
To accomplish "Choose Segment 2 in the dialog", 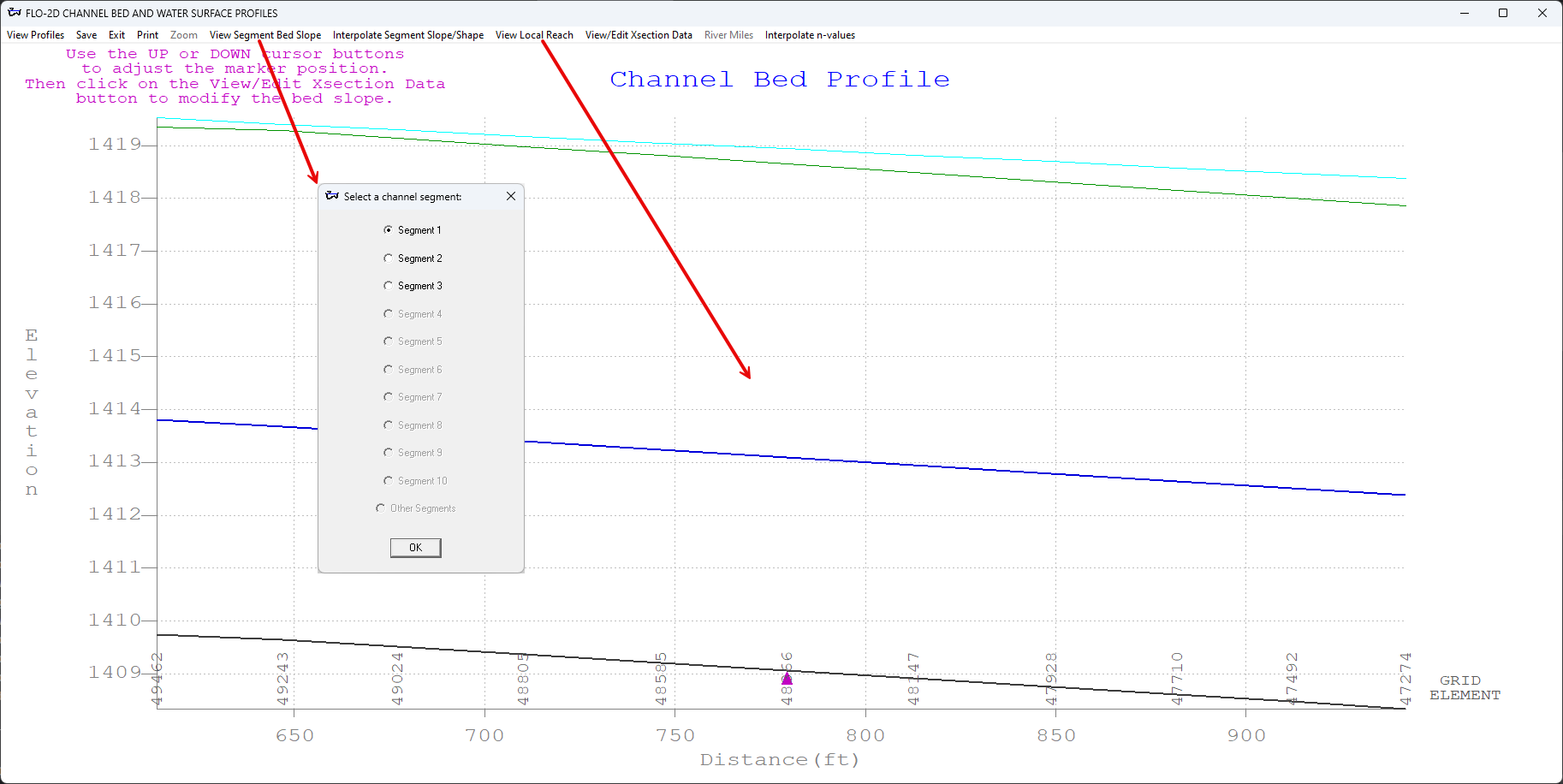I will coord(389,258).
